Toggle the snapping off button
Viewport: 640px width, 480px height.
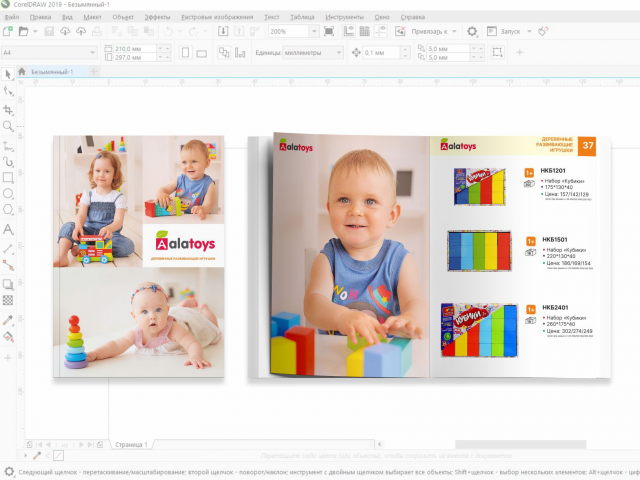pos(400,31)
